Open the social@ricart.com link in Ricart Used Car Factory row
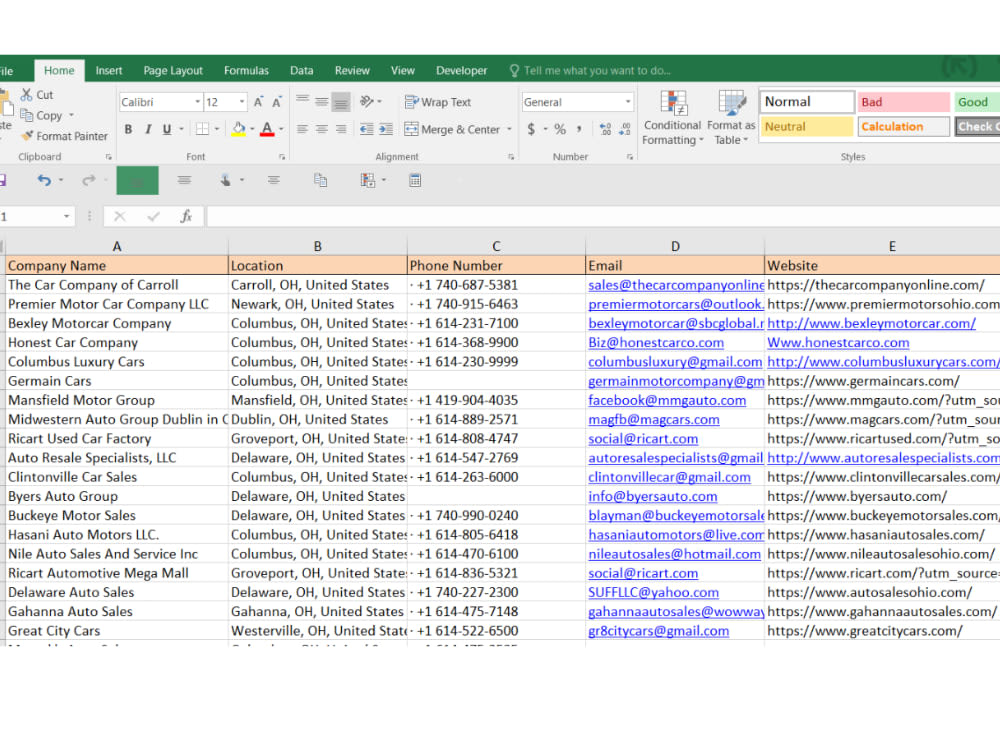This screenshot has height=750, width=1000. pos(643,439)
